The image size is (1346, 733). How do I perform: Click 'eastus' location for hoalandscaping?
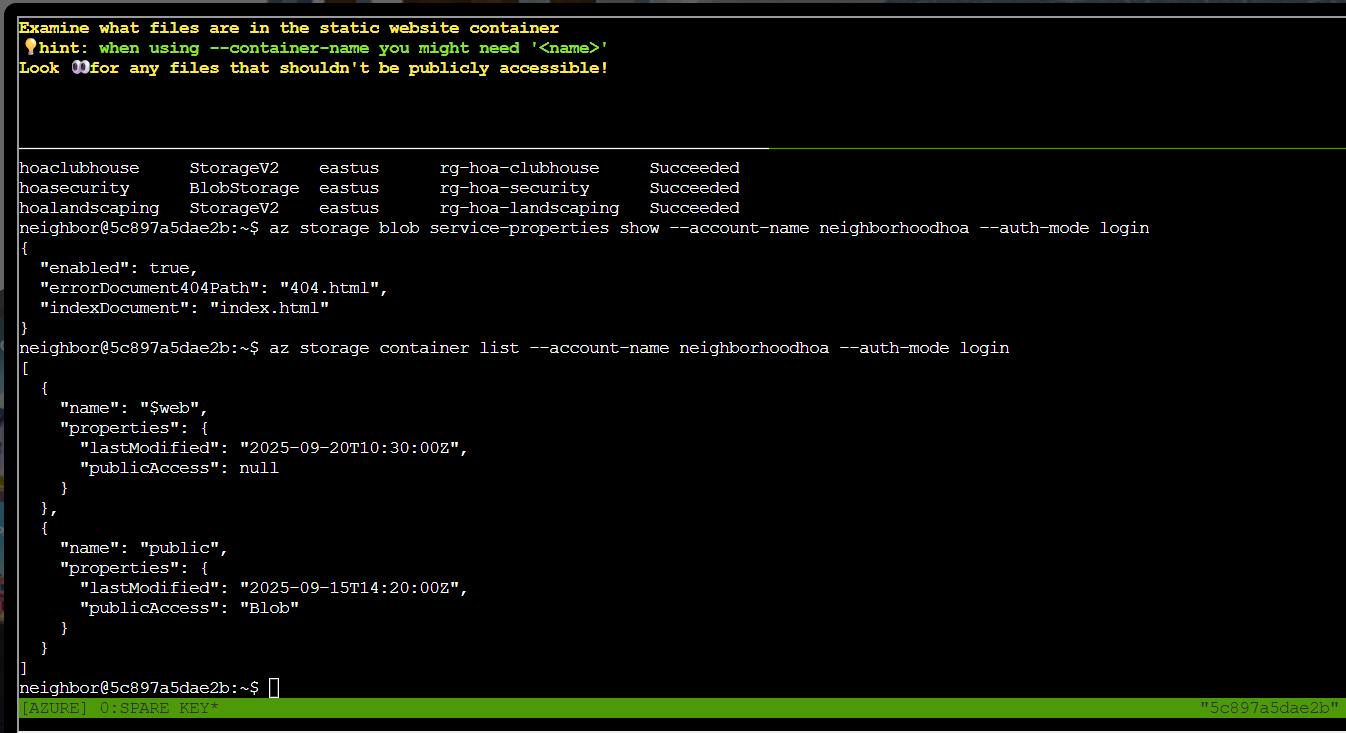point(349,208)
